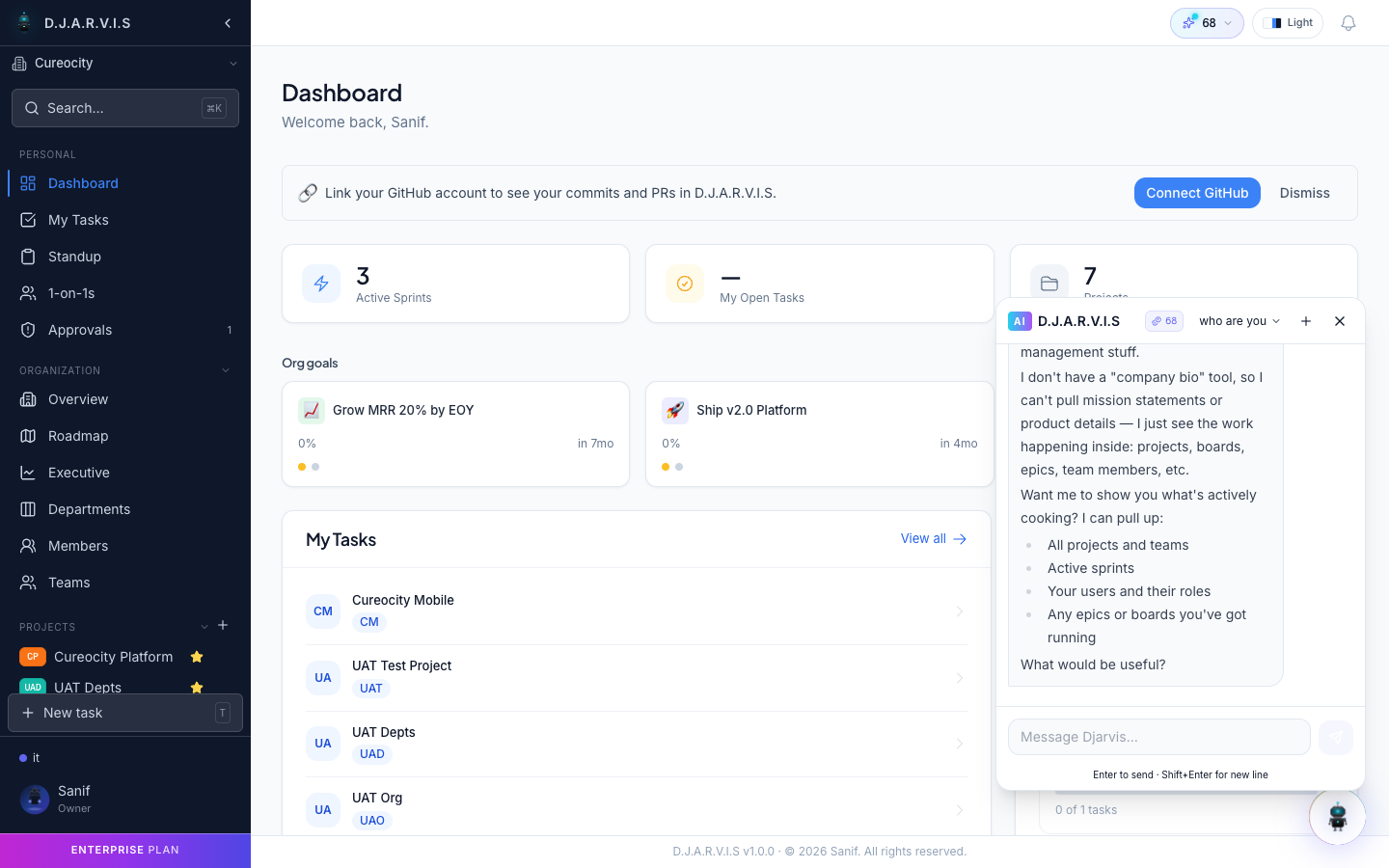Click the Teams icon in sidebar
Image resolution: width=1389 pixels, height=868 pixels.
28,583
